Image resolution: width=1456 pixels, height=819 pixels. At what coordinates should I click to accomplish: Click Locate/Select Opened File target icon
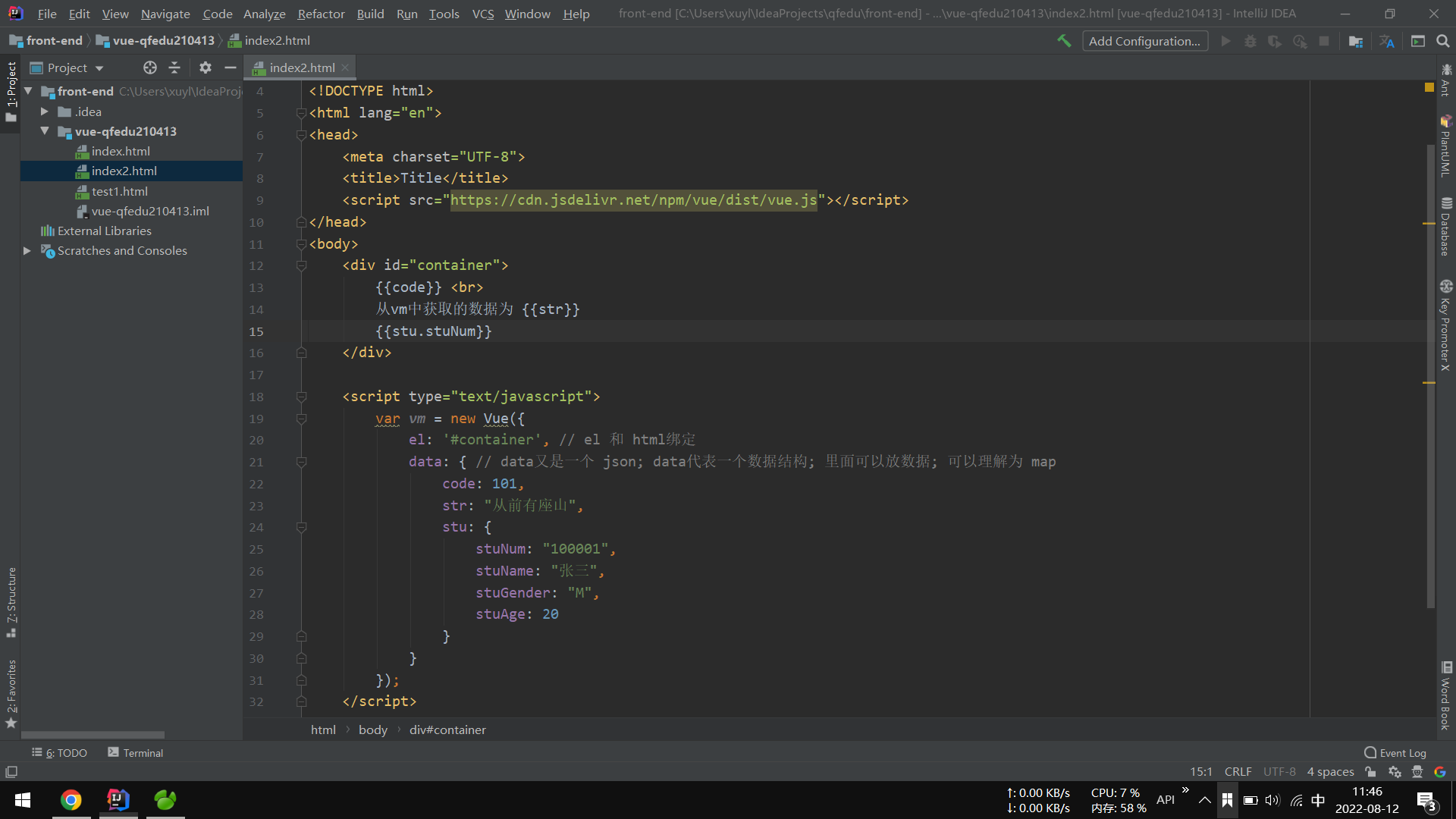150,67
